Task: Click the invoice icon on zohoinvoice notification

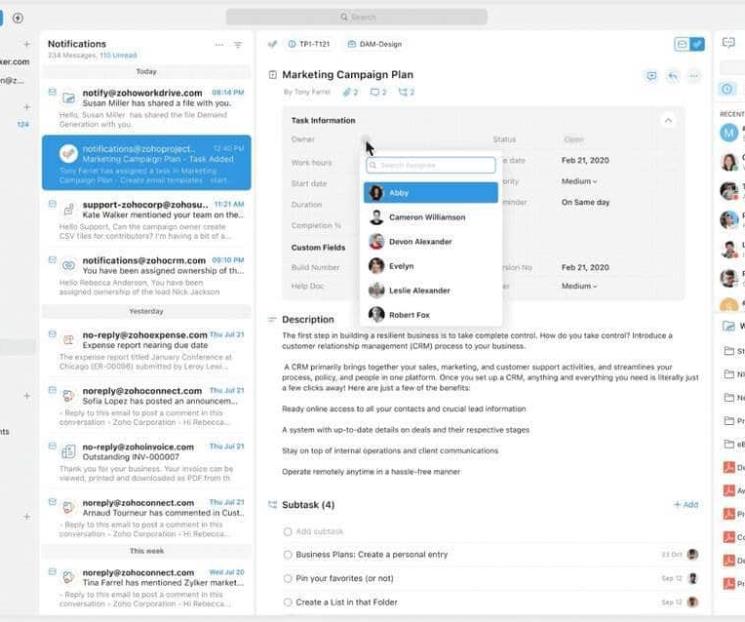Action: pos(68,451)
